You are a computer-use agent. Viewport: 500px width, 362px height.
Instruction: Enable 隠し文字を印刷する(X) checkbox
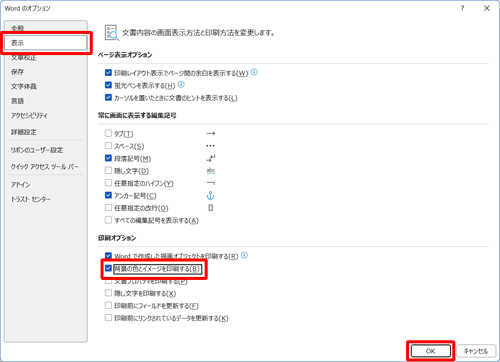(108, 293)
